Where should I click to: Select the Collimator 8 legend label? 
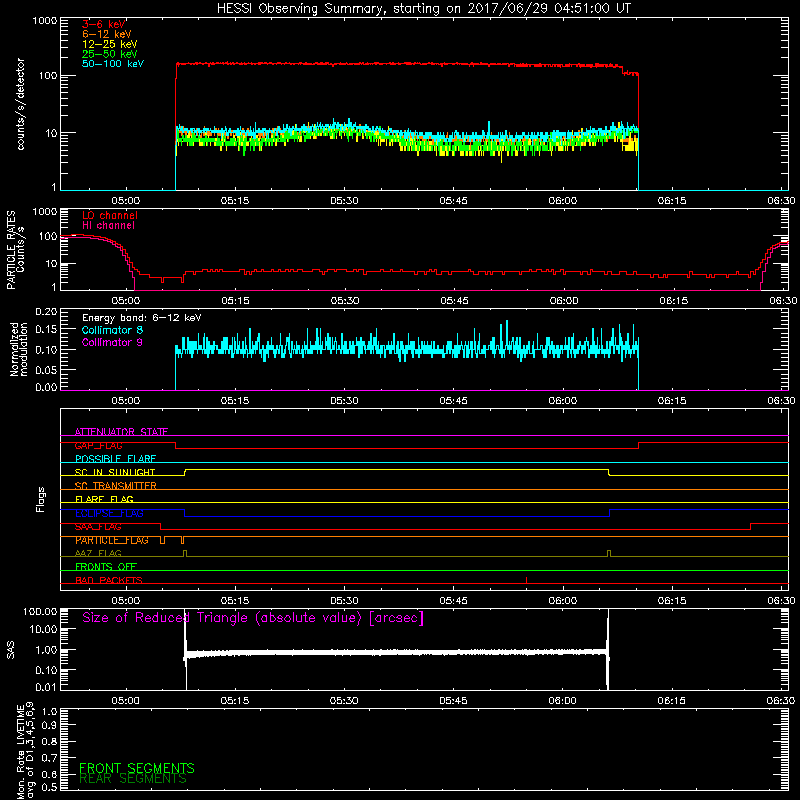tap(112, 330)
